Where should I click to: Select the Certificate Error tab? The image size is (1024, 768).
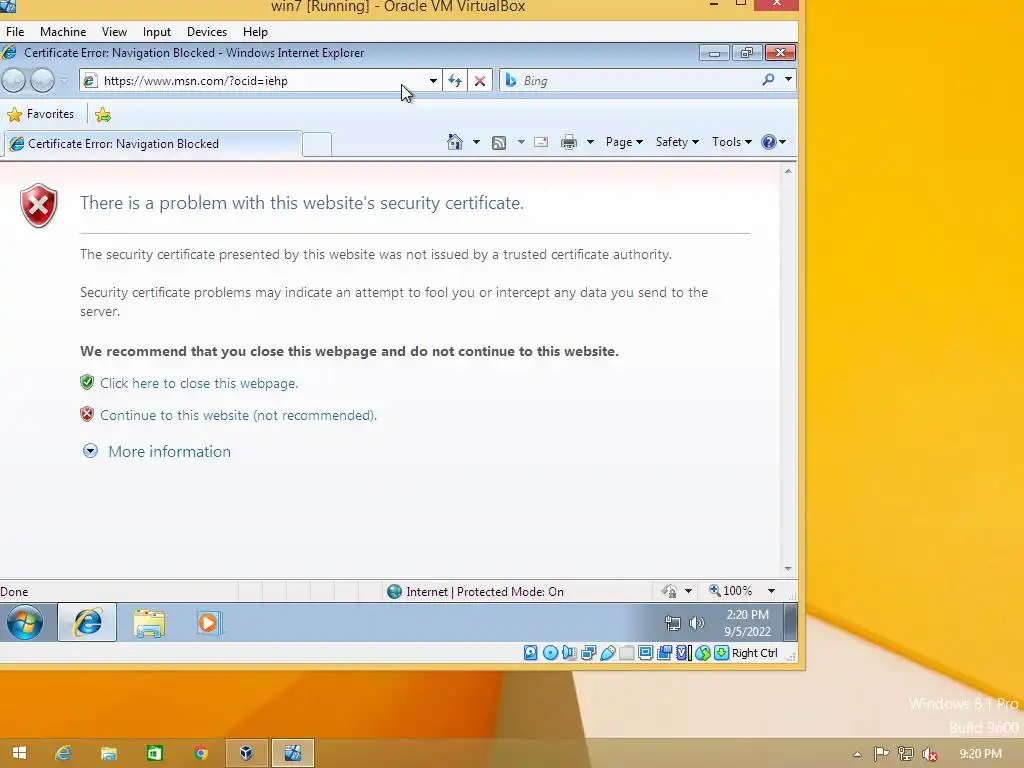point(153,144)
